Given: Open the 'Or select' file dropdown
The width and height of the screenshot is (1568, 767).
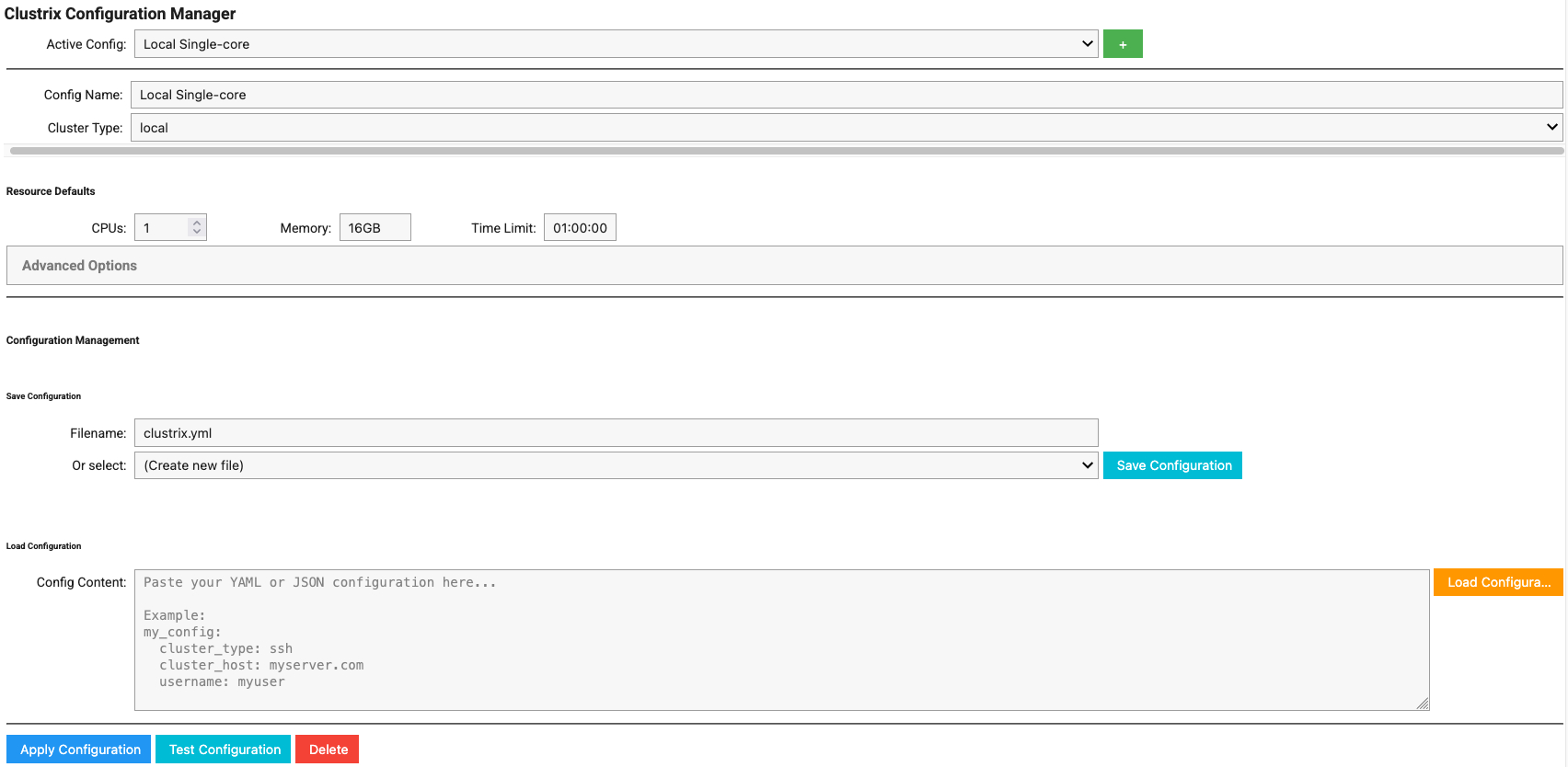Looking at the screenshot, I should [x=616, y=465].
